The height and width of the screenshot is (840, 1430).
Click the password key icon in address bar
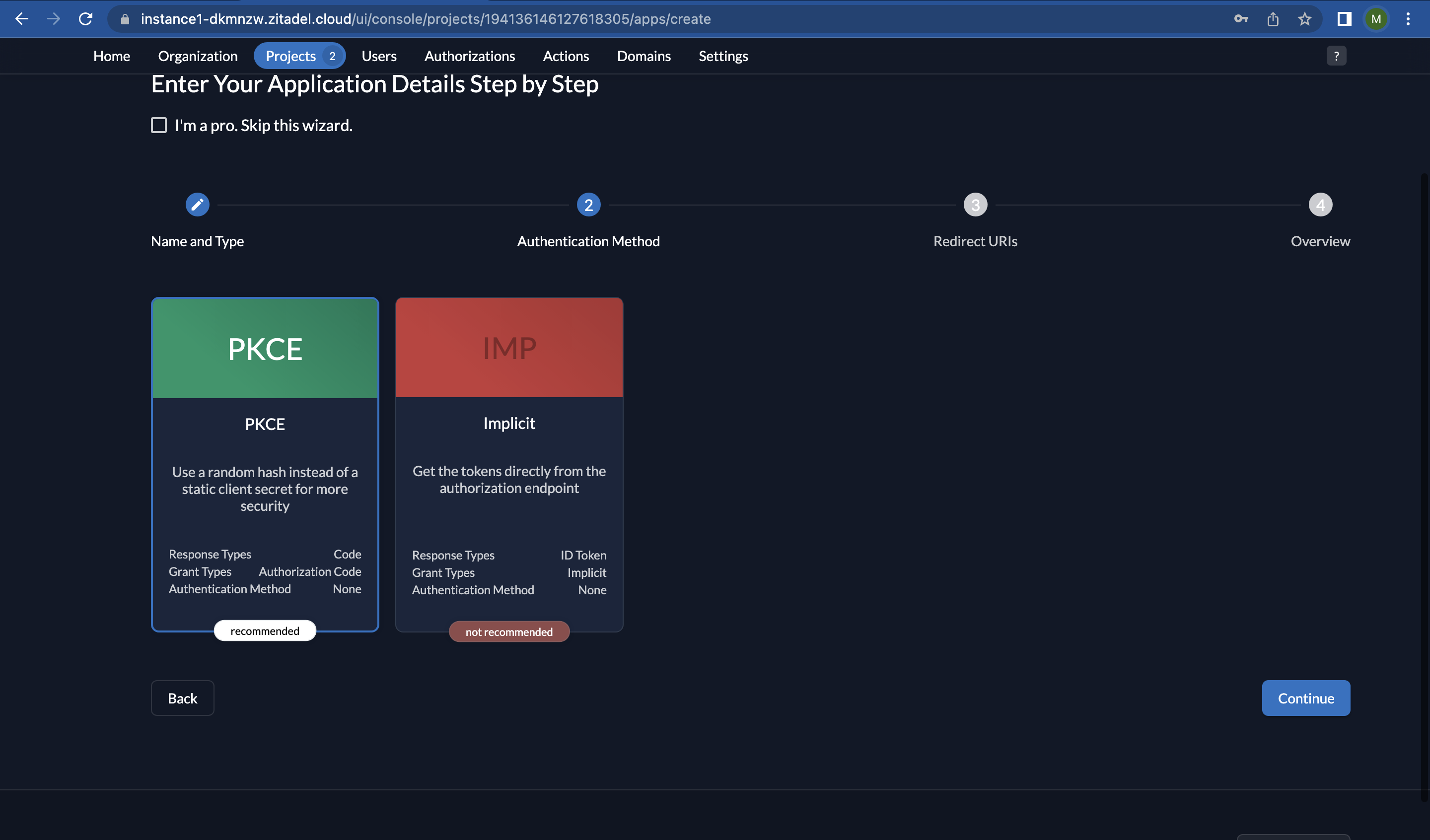(1240, 19)
